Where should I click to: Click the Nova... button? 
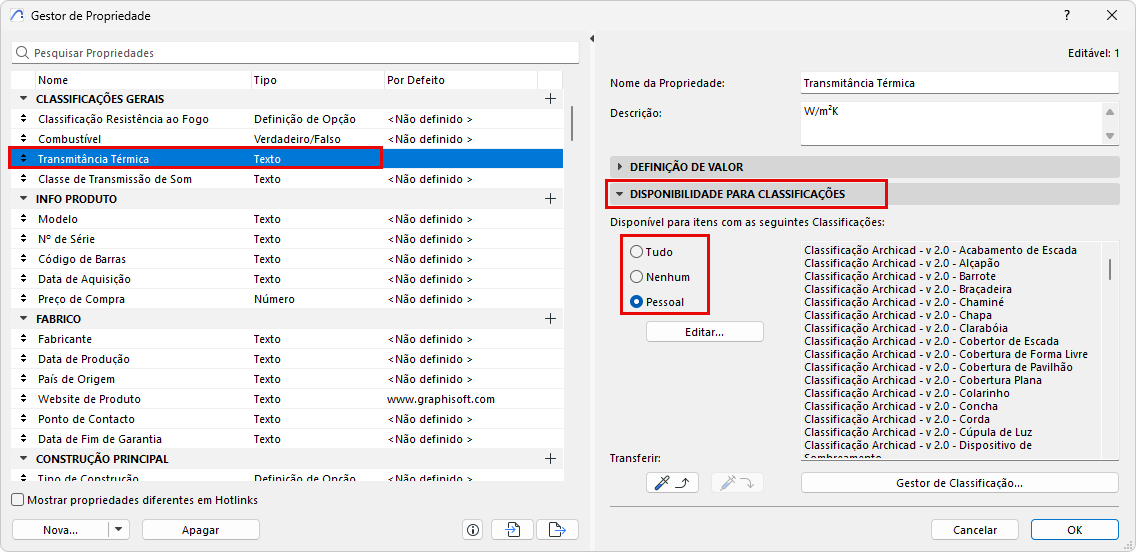pos(61,530)
